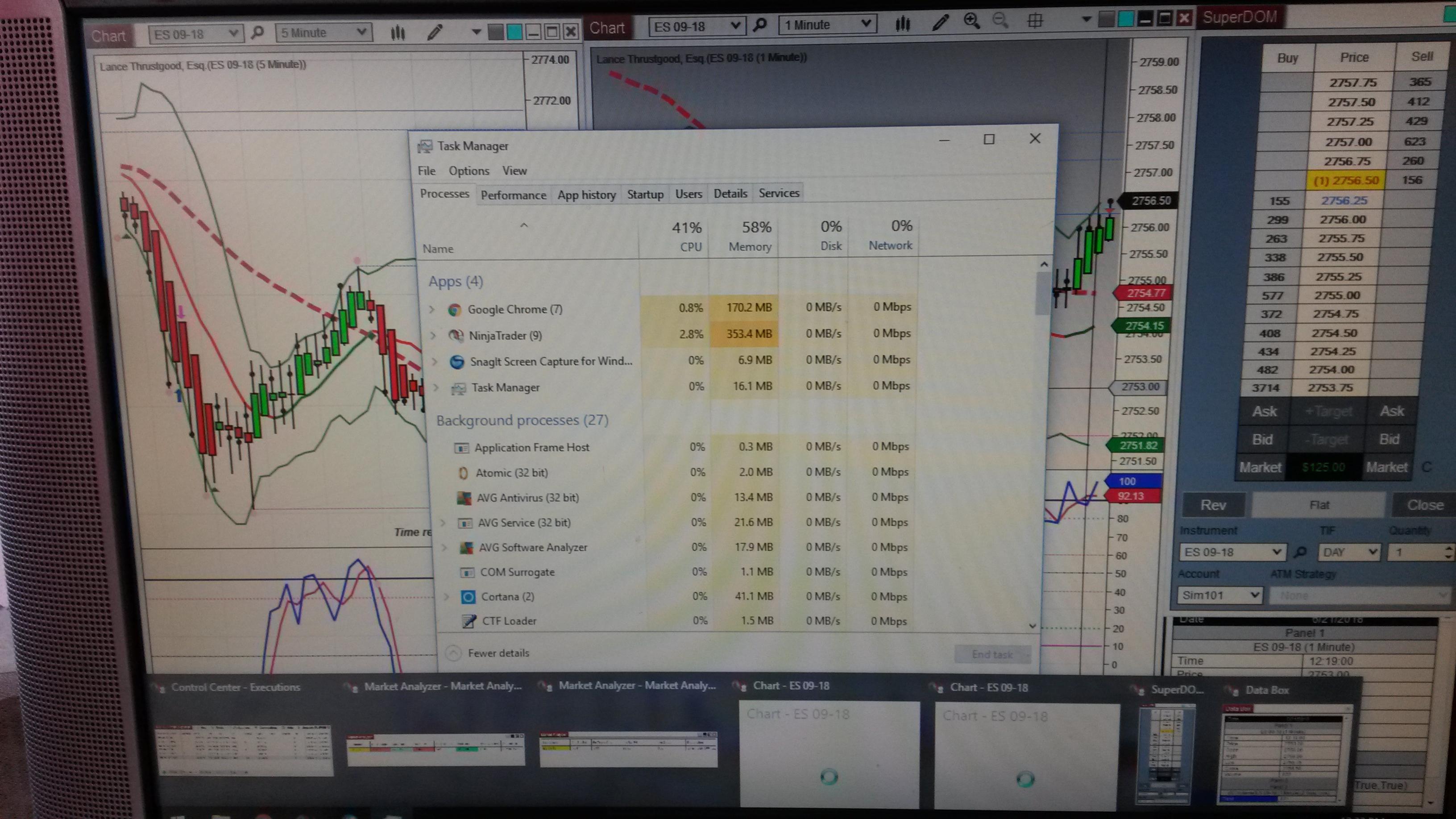Open the SuperDOM TIF DAY dropdown
Viewport: 1456px width, 819px height.
tap(1348, 552)
